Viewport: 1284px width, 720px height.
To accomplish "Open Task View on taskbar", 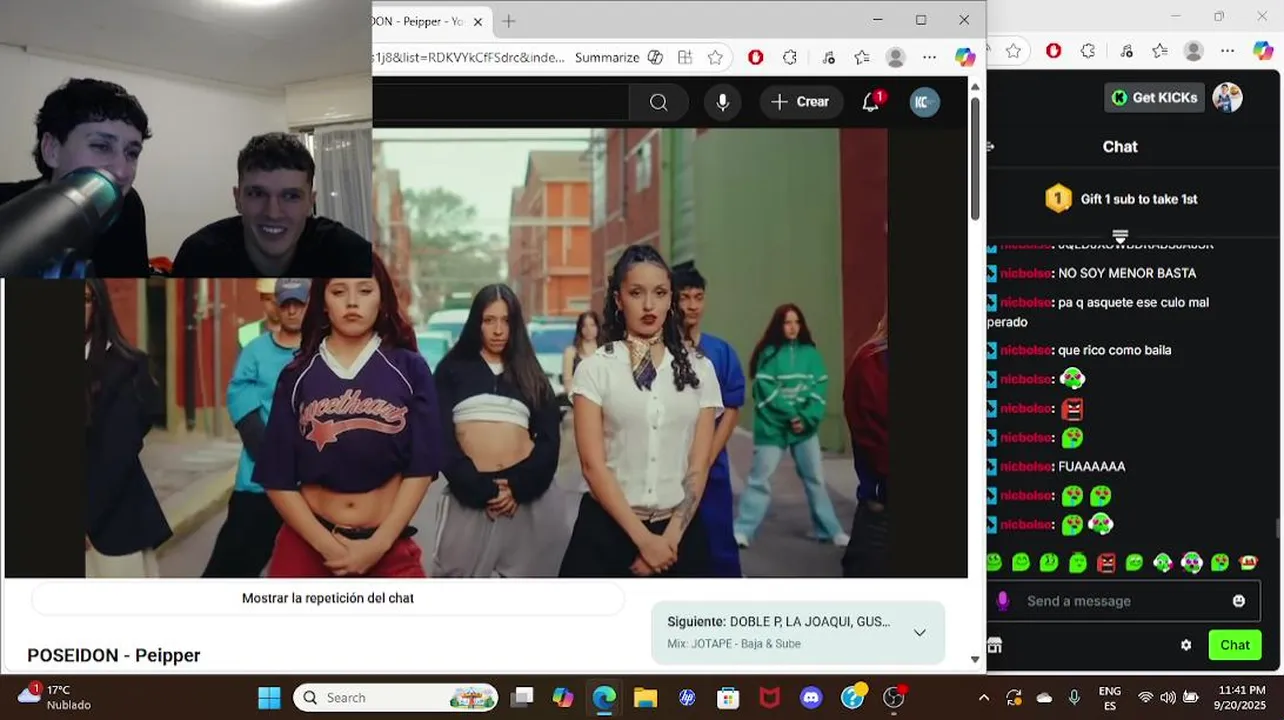I will click(x=522, y=698).
